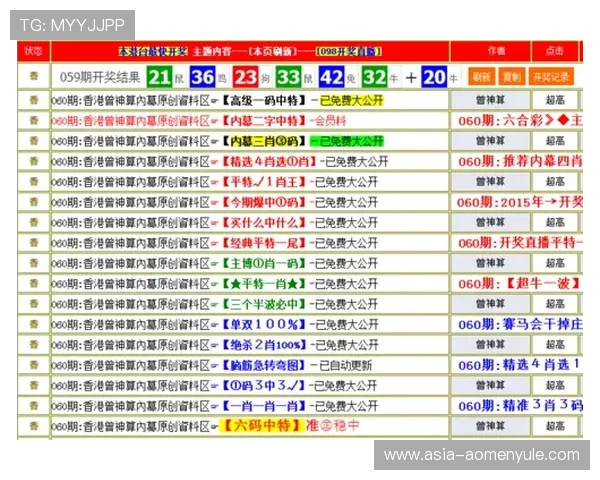Click 本港台最快开奖 header link

(x=153, y=51)
